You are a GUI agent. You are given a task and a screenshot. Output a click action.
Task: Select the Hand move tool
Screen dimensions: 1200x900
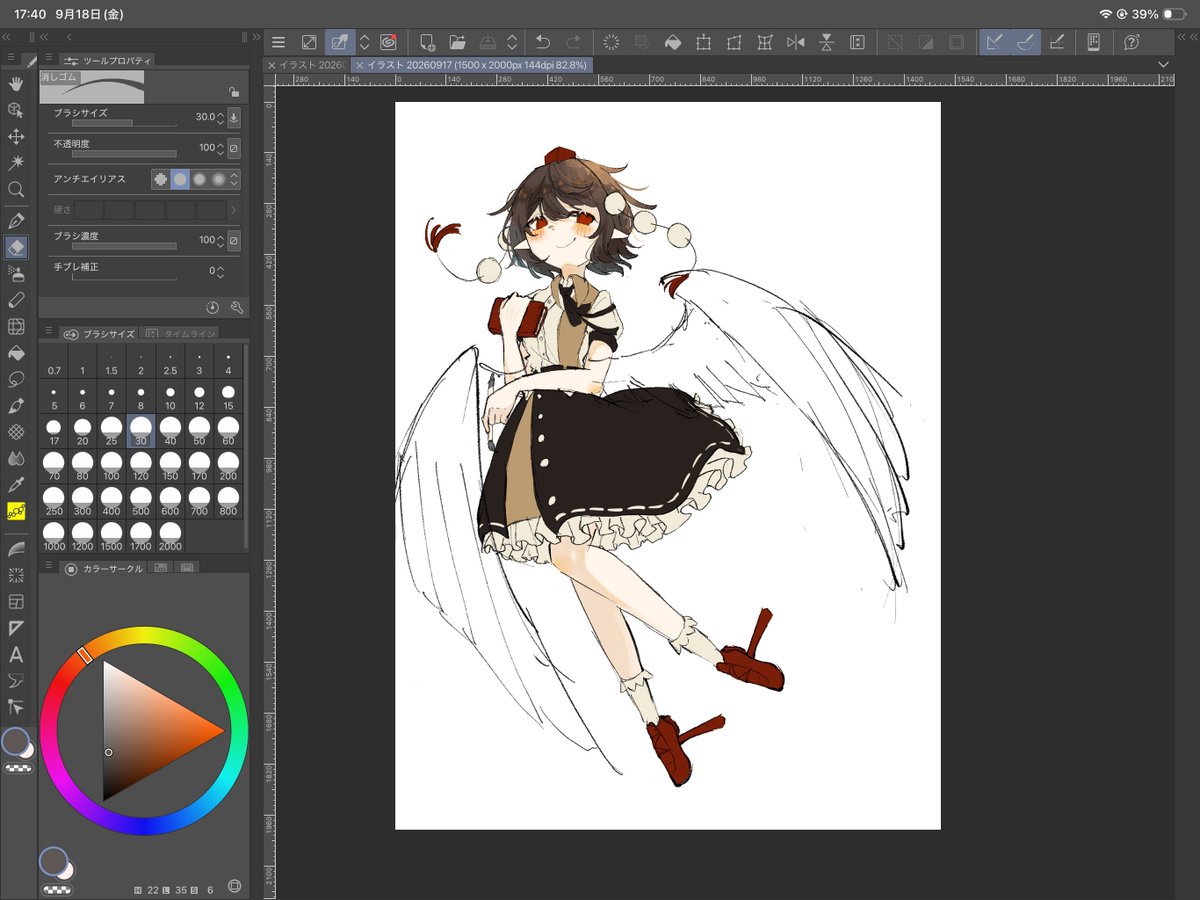tap(16, 84)
